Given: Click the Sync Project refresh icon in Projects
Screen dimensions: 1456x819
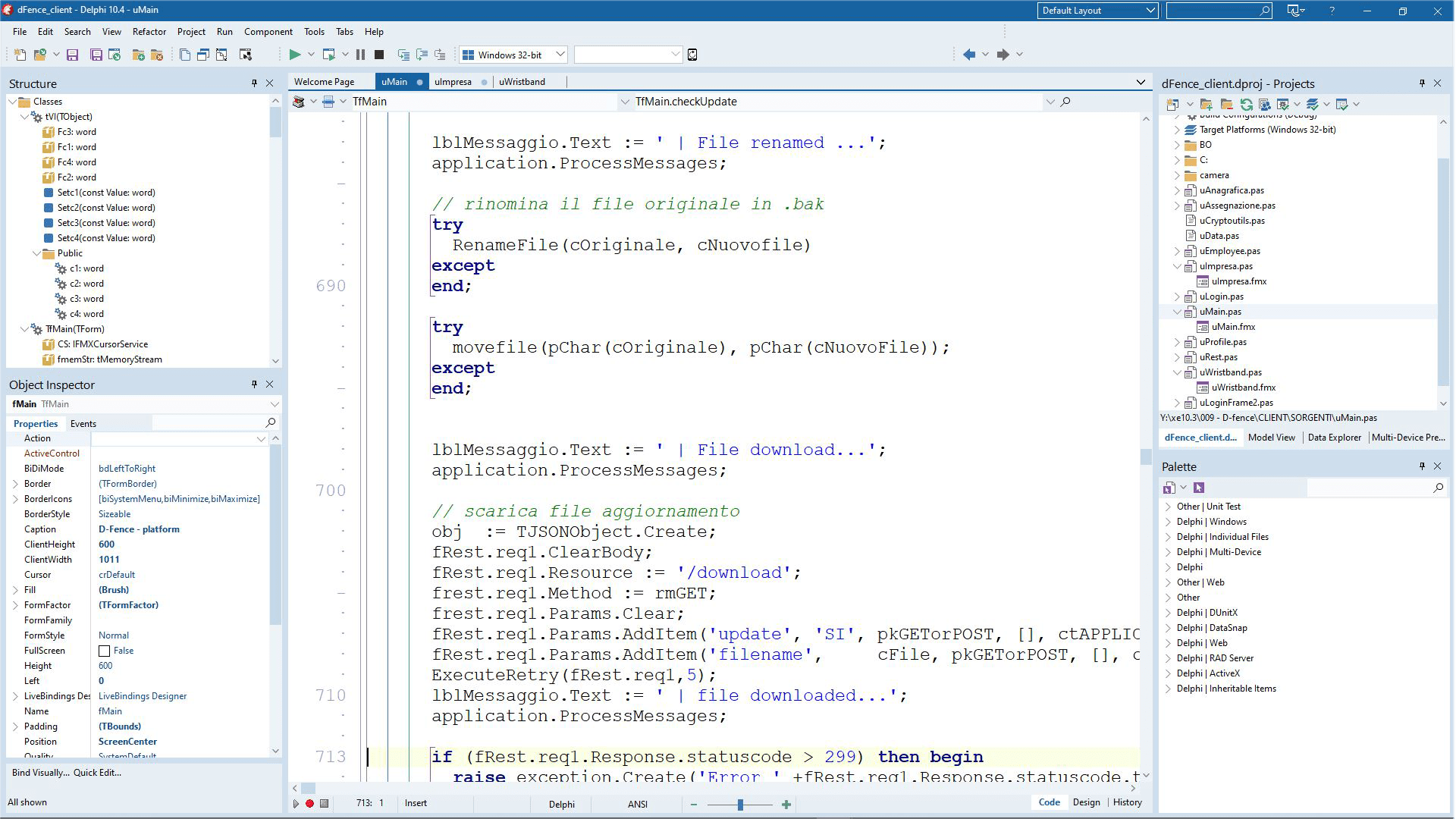Looking at the screenshot, I should coord(1246,105).
